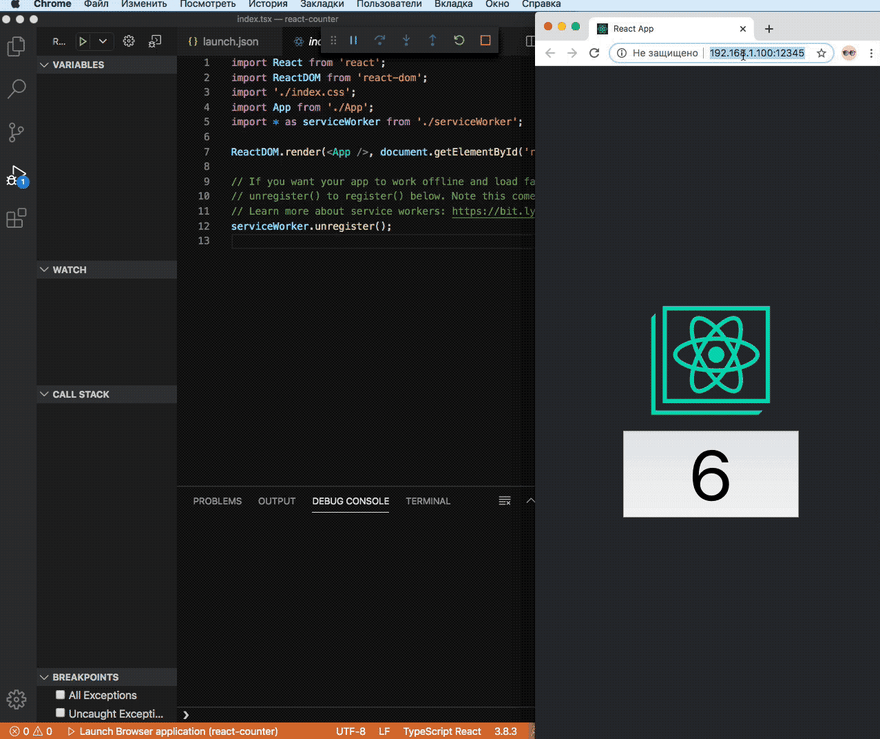This screenshot has width=880, height=739.
Task: Collapse the WATCH section
Action: pyautogui.click(x=107, y=269)
